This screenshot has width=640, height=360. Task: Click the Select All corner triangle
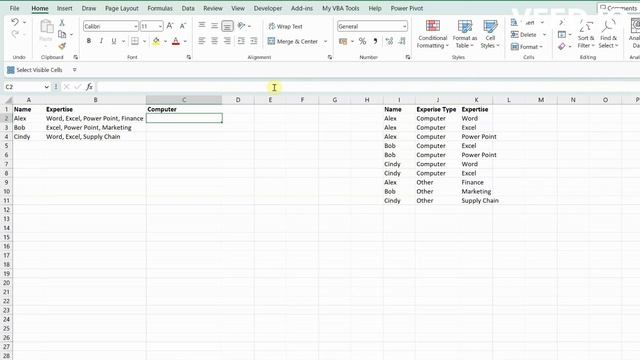click(x=8, y=100)
